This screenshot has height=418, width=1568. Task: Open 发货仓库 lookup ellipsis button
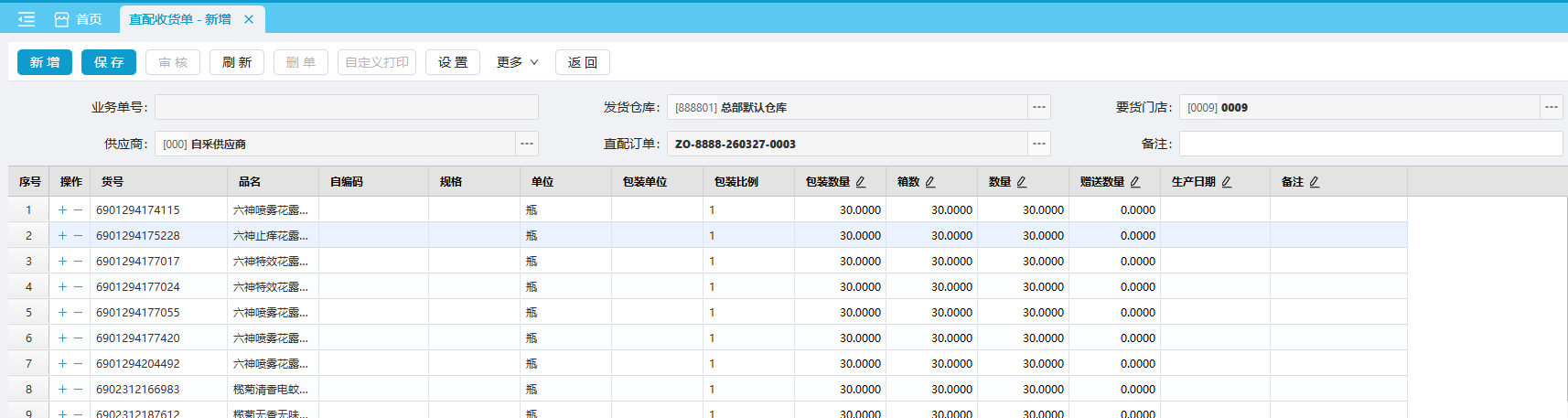1039,107
